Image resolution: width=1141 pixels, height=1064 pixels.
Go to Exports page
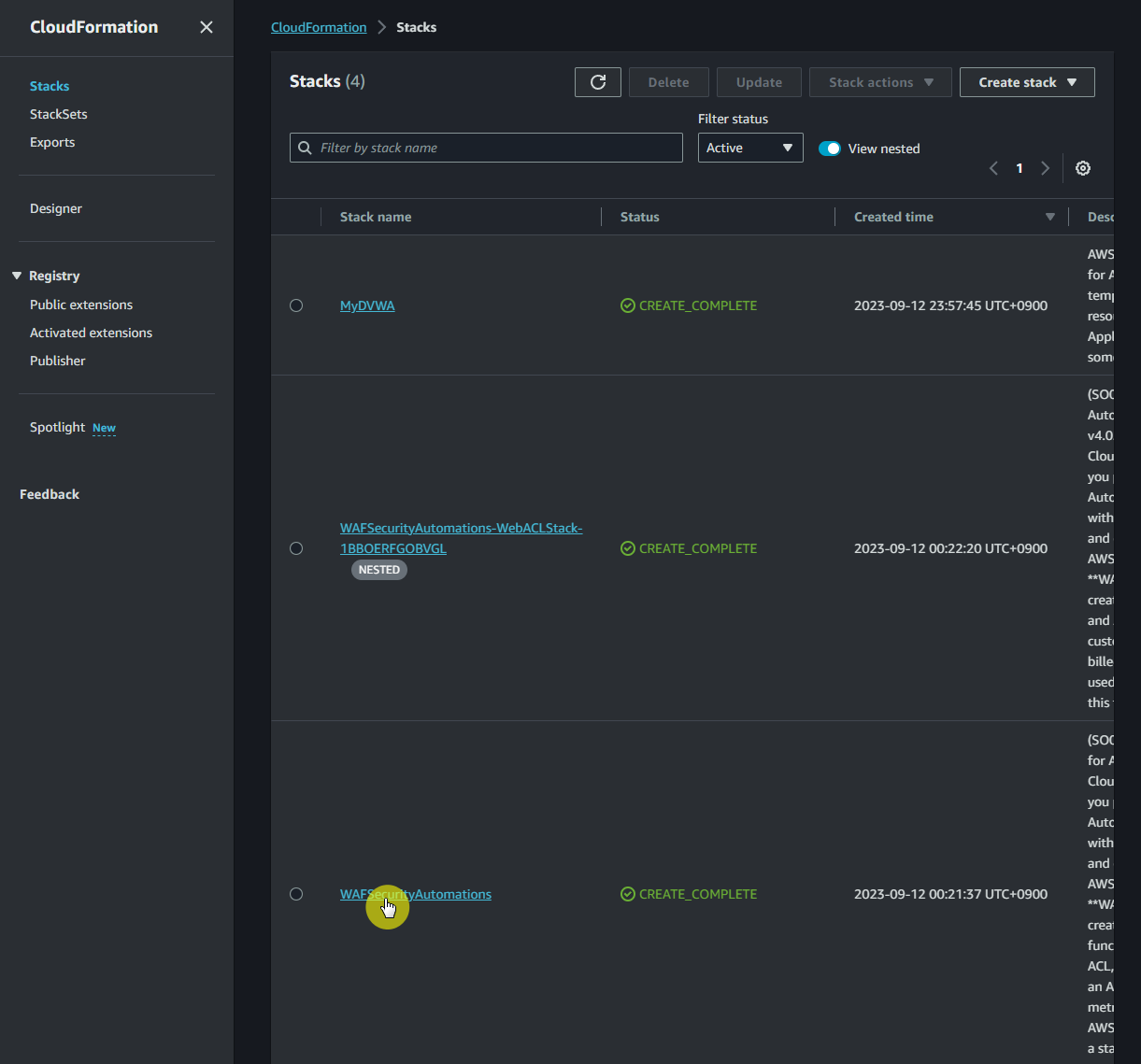[52, 142]
